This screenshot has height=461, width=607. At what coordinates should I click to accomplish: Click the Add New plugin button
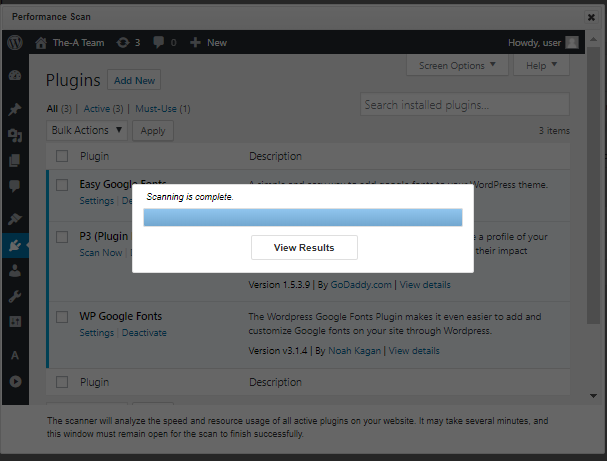coord(134,80)
